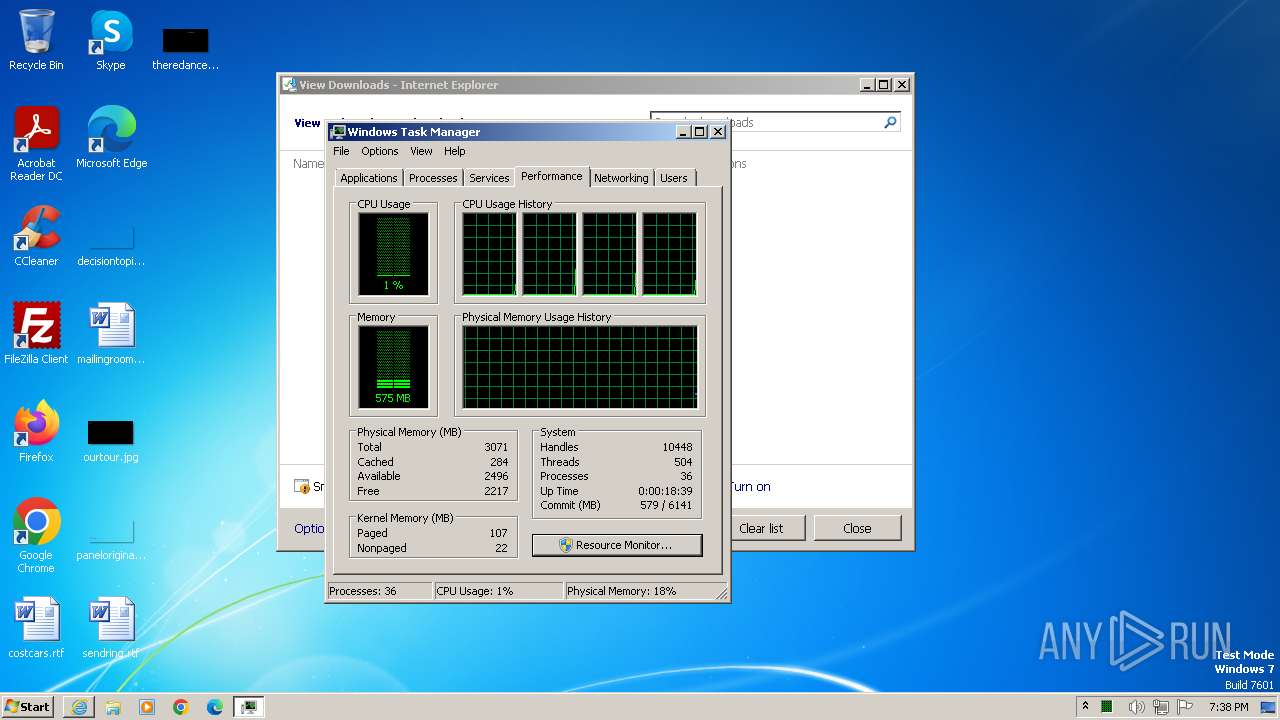1280x720 pixels.
Task: Select the mailingroom Word document icon
Action: [x=110, y=333]
